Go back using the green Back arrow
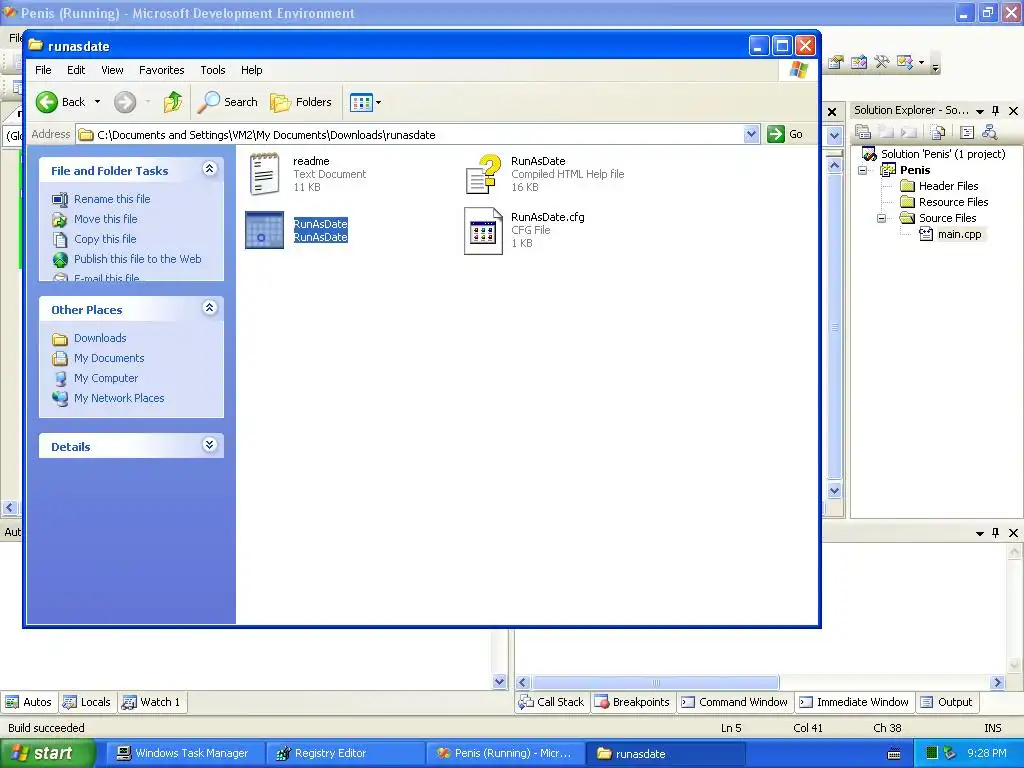The width and height of the screenshot is (1024, 768). pos(47,102)
